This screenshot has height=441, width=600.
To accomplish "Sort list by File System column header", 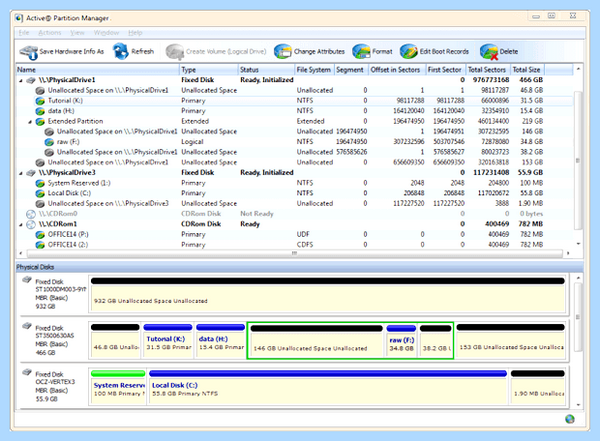I will click(x=315, y=70).
